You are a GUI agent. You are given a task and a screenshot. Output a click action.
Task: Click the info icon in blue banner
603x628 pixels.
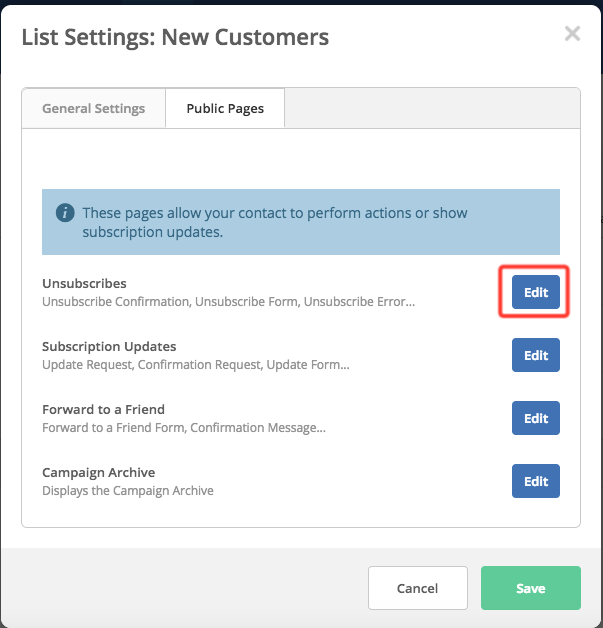[65, 213]
